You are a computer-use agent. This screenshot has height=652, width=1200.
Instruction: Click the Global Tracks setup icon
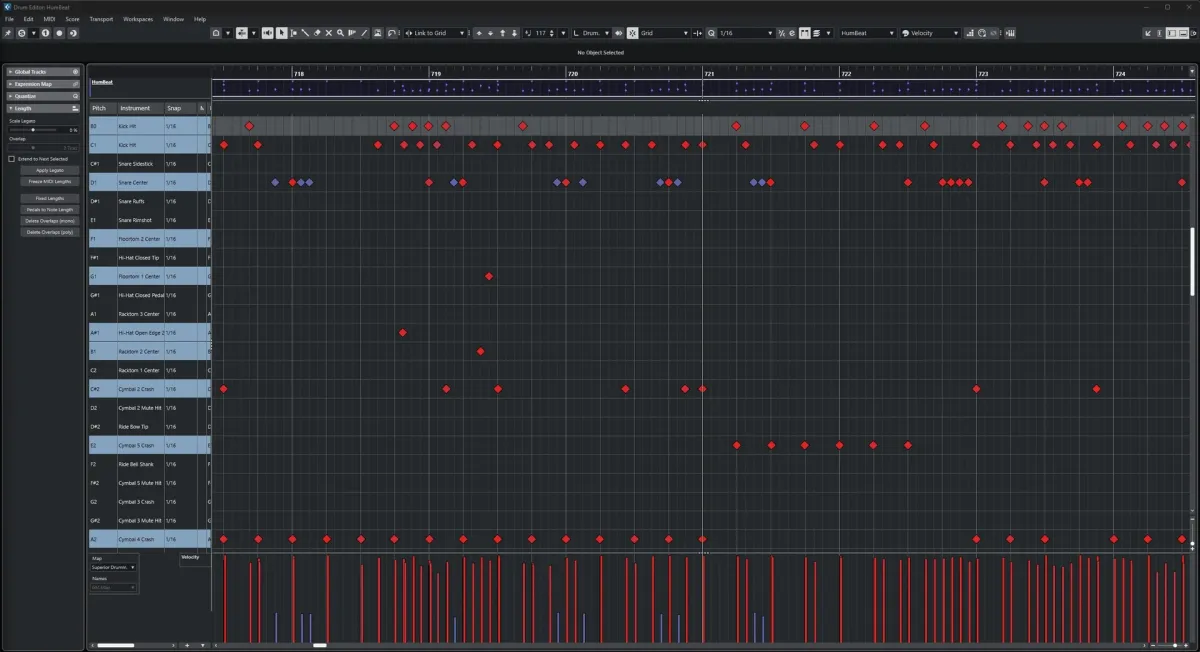click(75, 72)
